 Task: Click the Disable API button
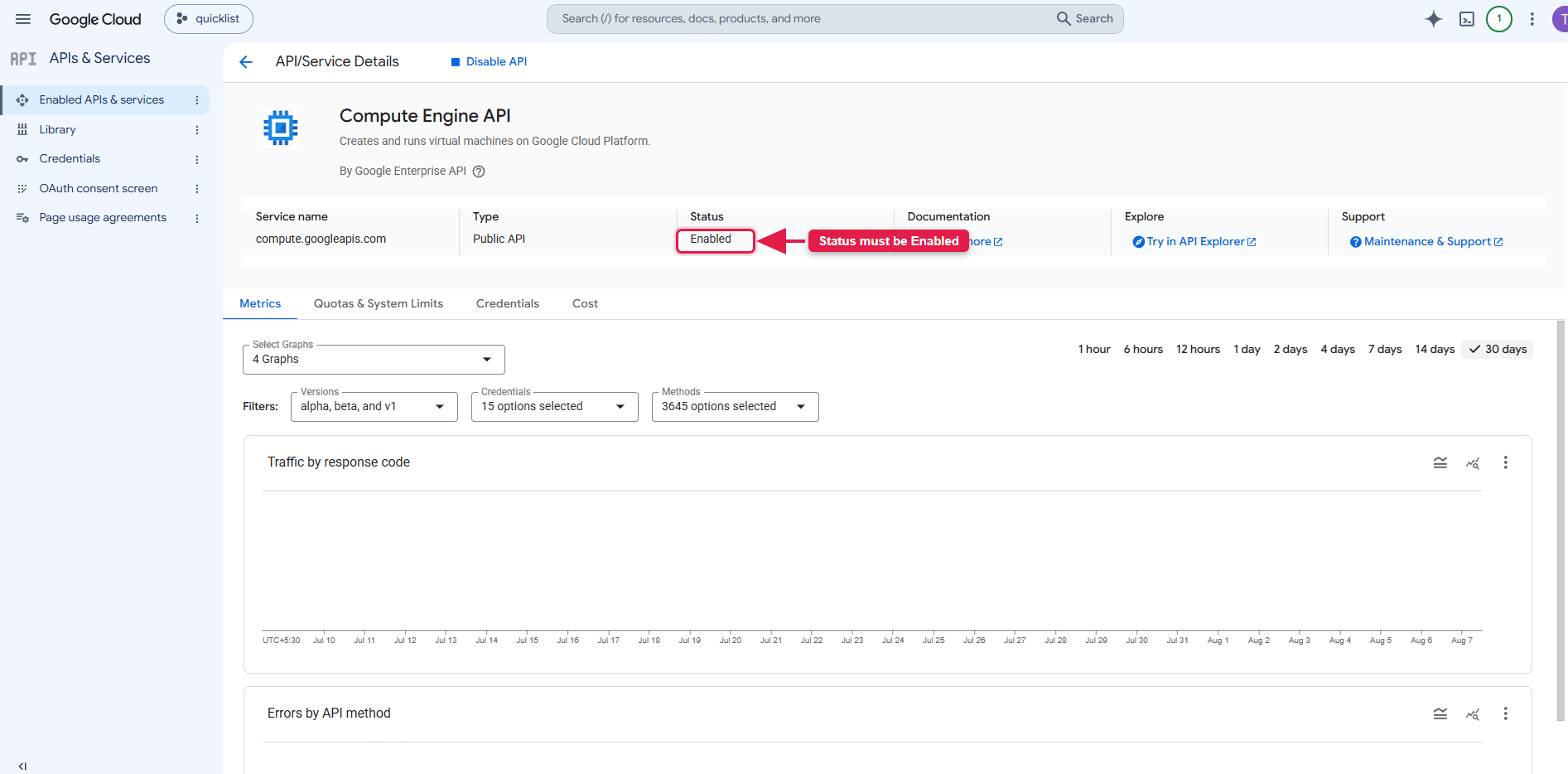(489, 62)
